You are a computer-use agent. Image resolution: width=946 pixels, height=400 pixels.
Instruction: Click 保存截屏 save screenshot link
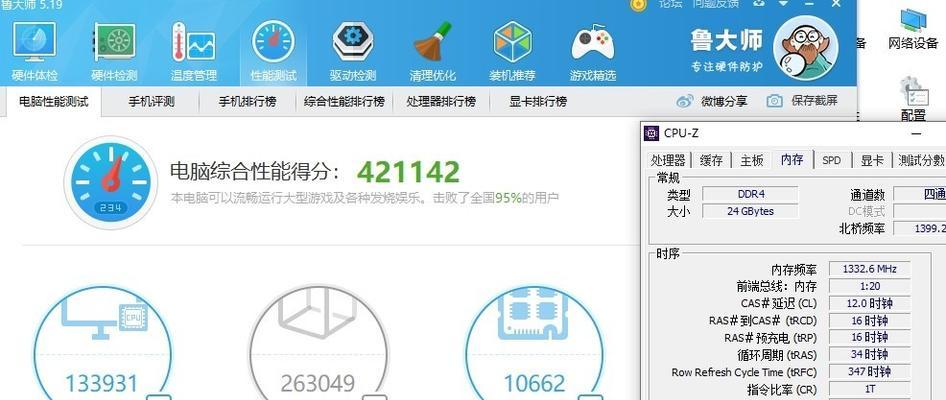click(x=814, y=101)
